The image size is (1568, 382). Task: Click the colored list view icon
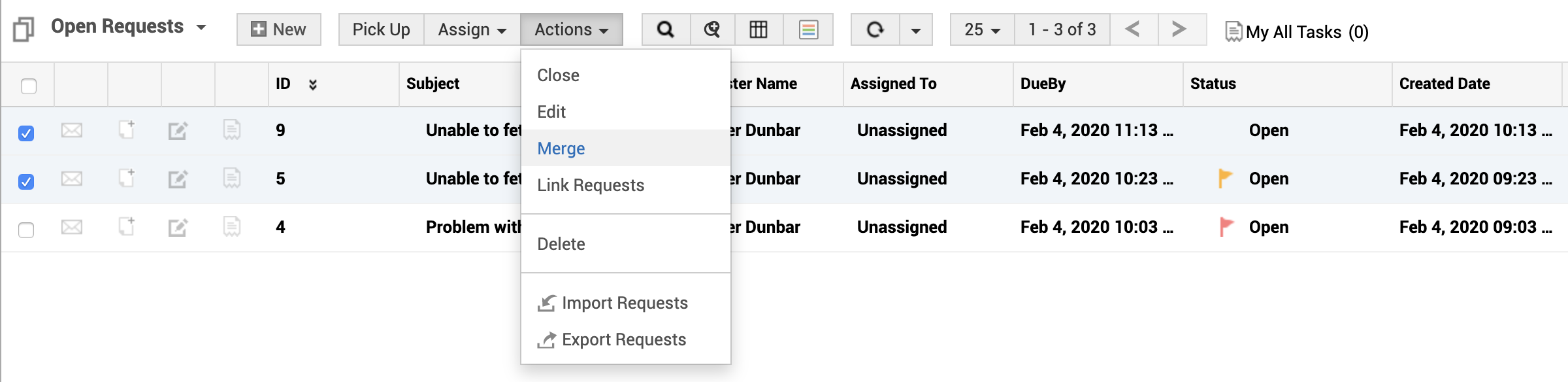808,29
